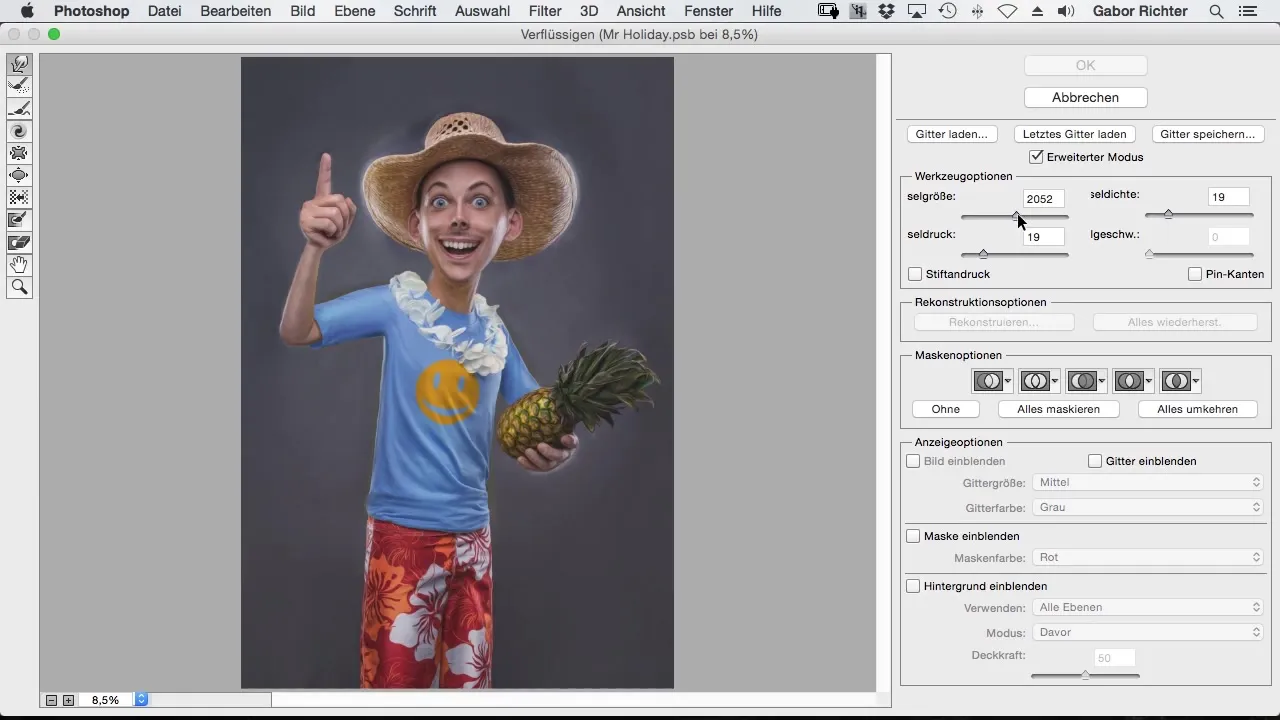
Task: Open the fifth mask option (invert selection)
Action: pos(1181,381)
